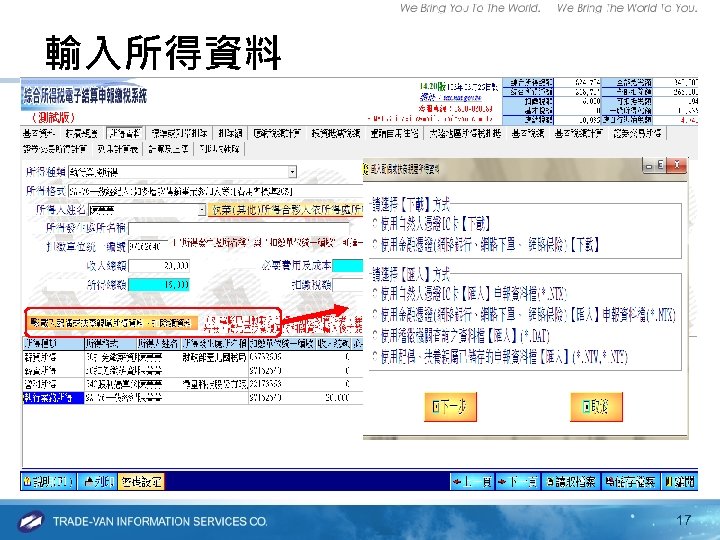Switch to the 扶養親屬 tab
The image size is (720, 540).
click(x=82, y=134)
